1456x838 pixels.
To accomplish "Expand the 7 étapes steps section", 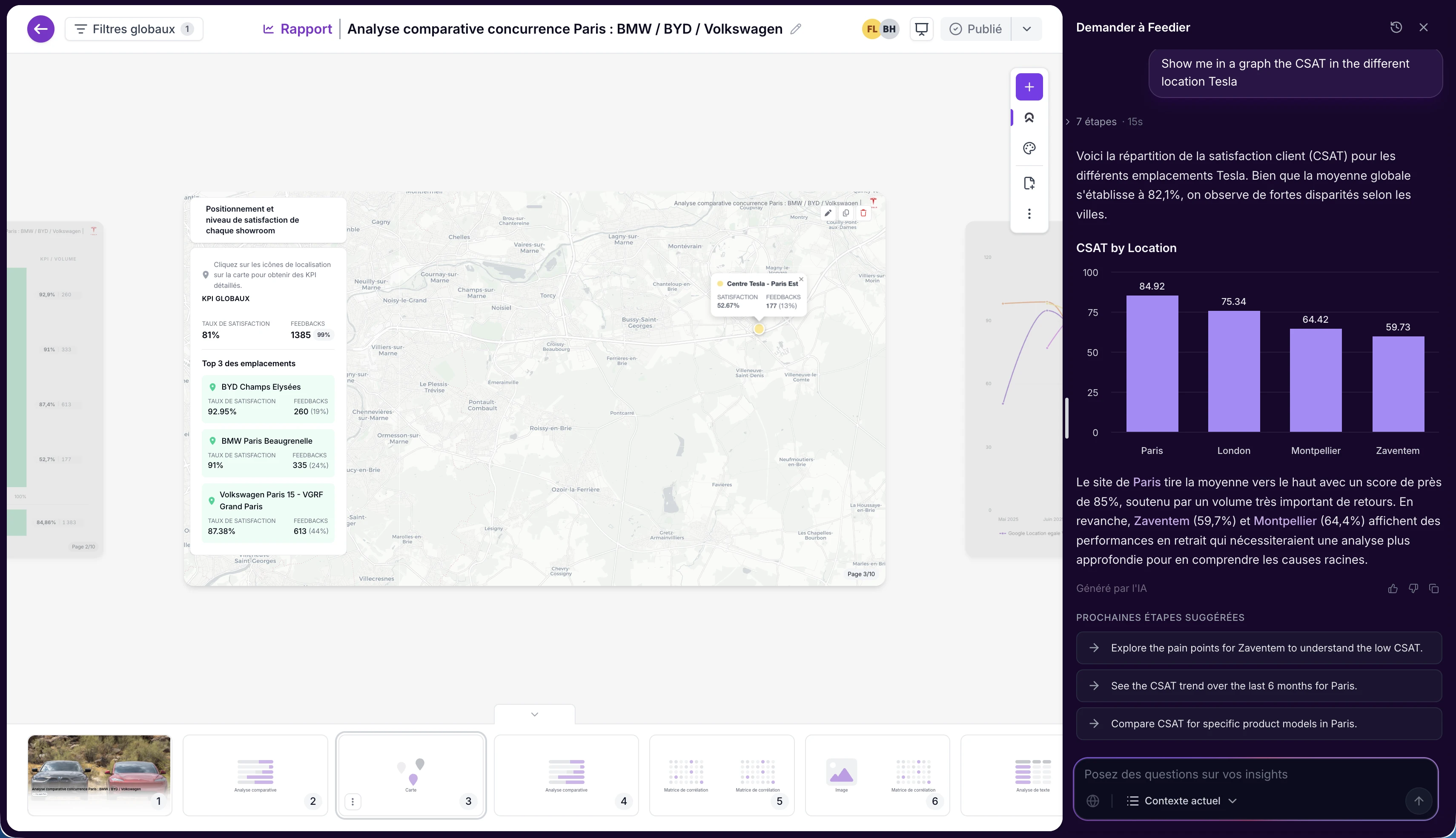I will (1096, 121).
